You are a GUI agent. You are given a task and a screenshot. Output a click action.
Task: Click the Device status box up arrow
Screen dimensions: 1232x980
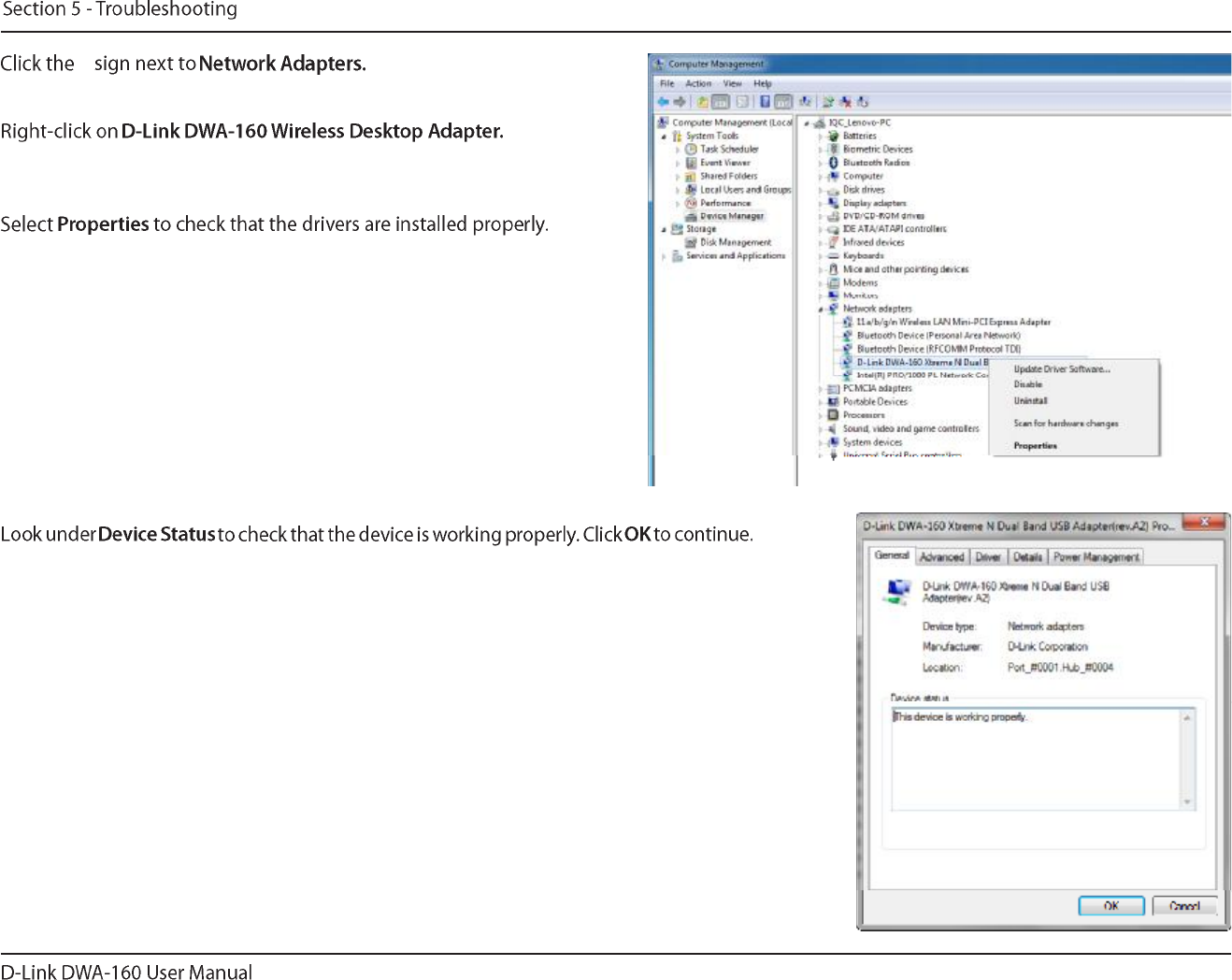[x=1187, y=718]
